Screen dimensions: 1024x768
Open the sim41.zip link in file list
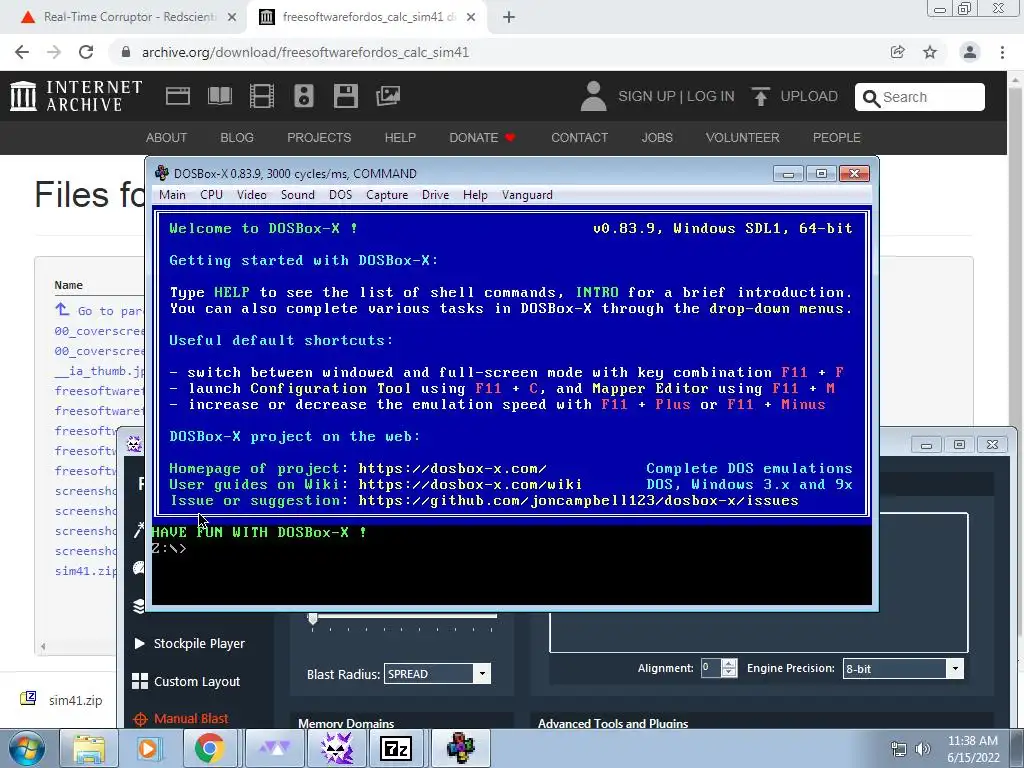click(86, 571)
